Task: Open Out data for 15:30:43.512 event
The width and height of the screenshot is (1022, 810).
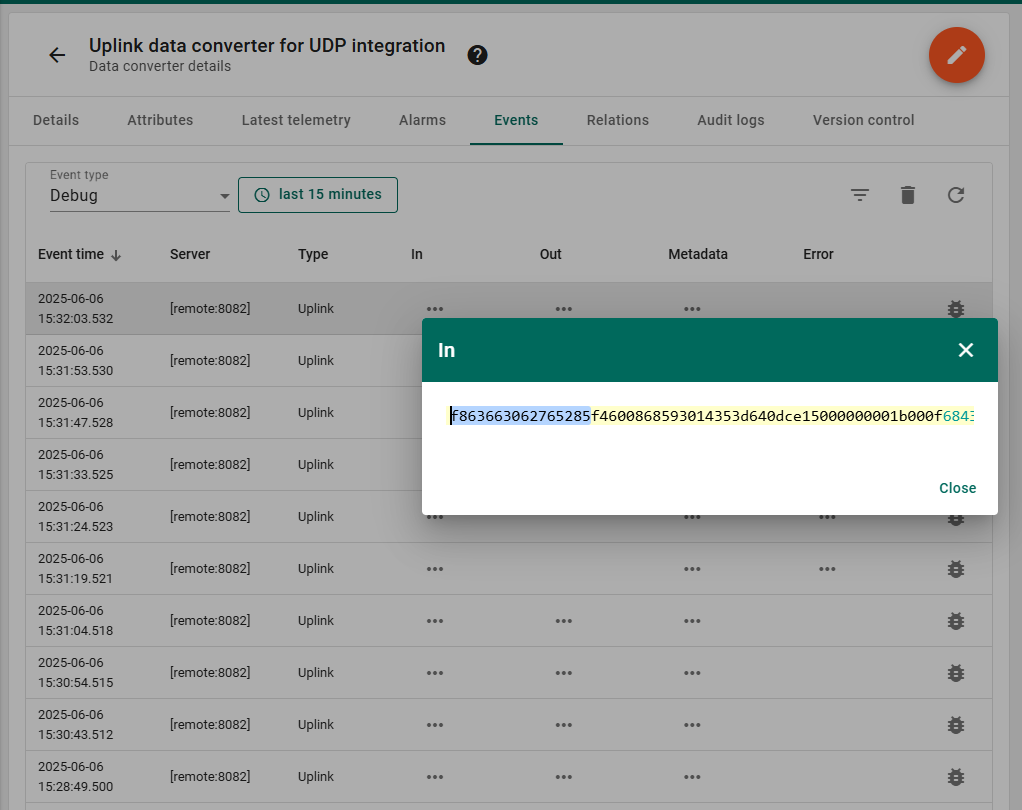Action: (564, 725)
